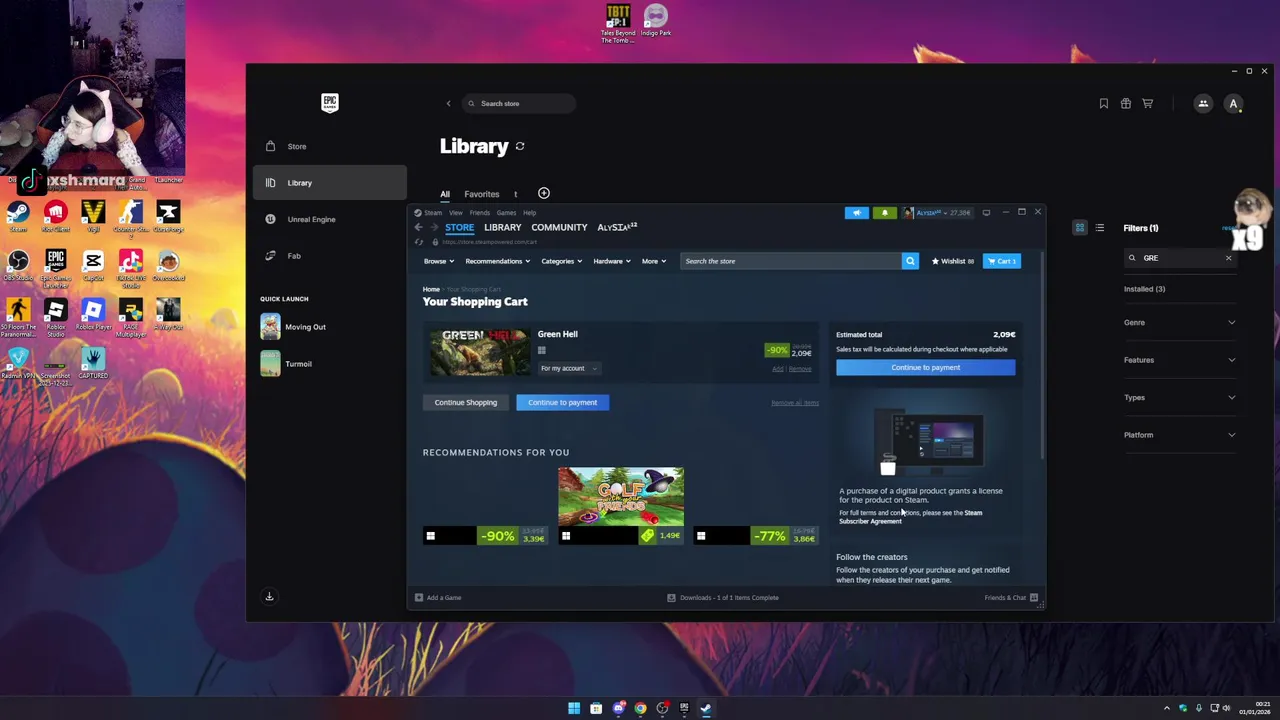Image resolution: width=1280 pixels, height=720 pixels.
Task: Click Continue to payment under cart item
Action: (x=562, y=402)
